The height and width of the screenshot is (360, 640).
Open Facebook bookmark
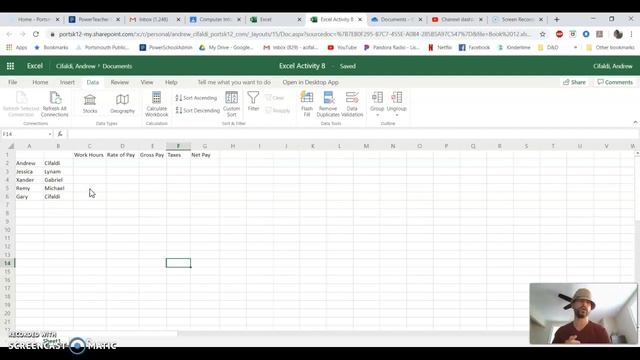pos(474,47)
